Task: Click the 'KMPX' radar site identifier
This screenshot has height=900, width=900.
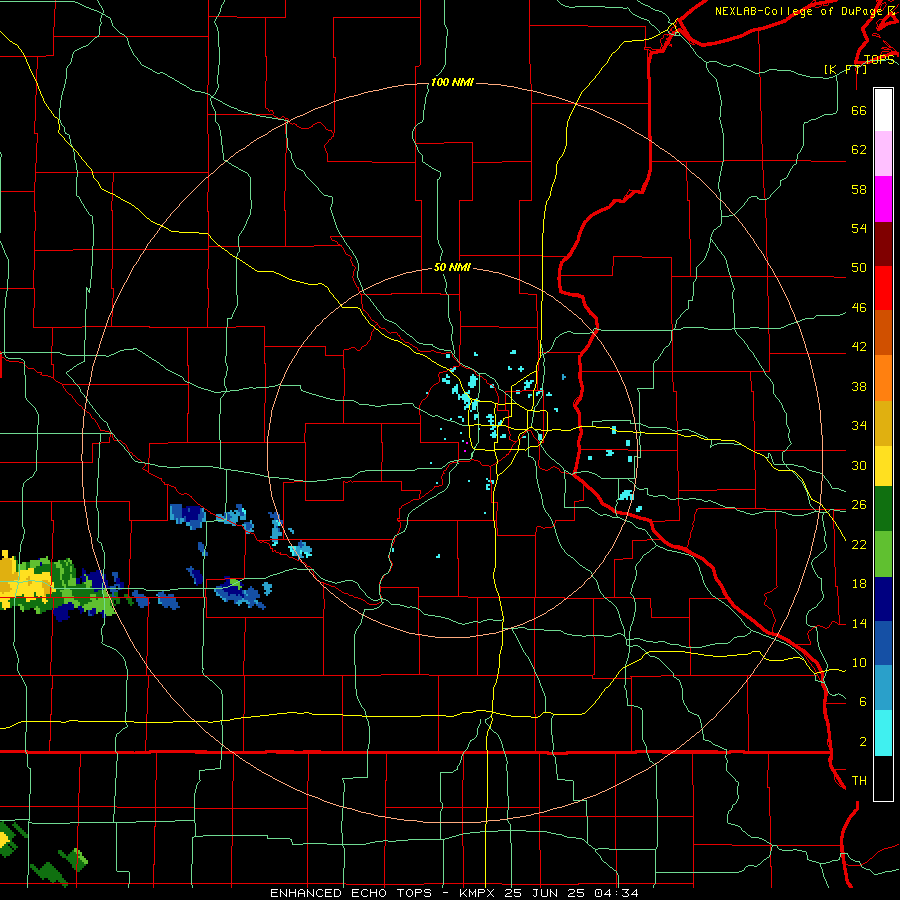Action: coord(478,893)
